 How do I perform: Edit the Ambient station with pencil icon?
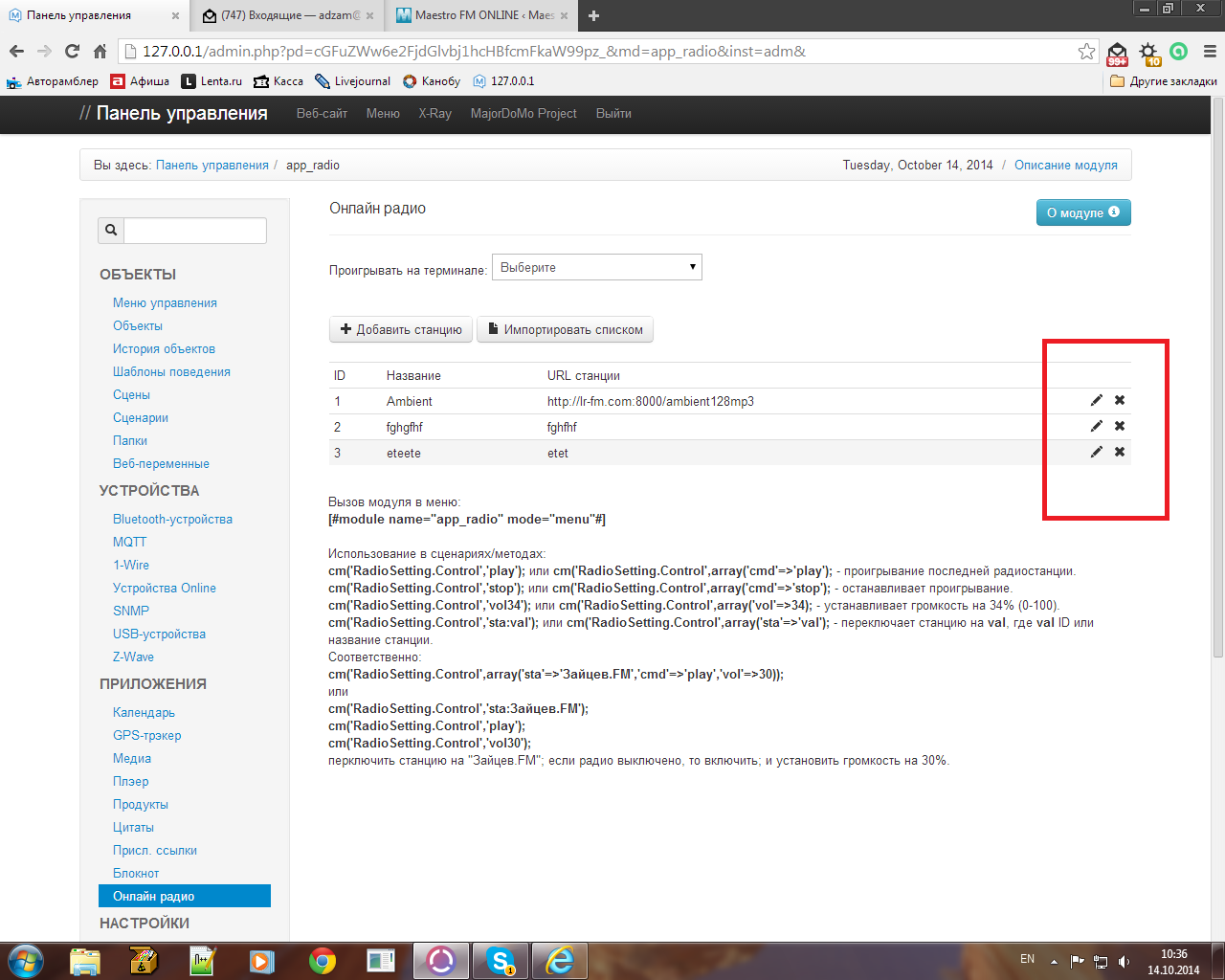1097,400
